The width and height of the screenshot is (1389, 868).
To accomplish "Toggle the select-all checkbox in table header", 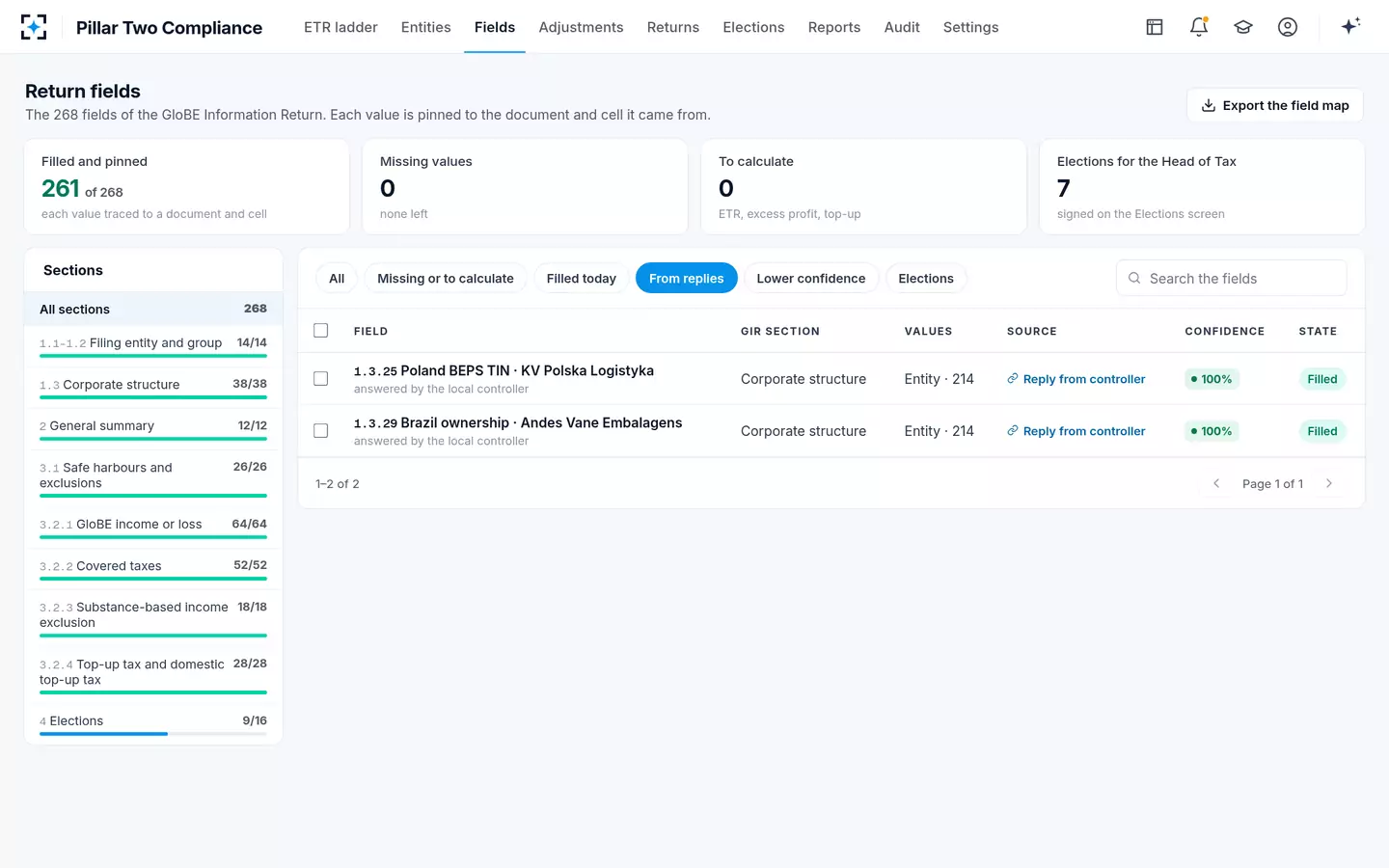I will 321,331.
